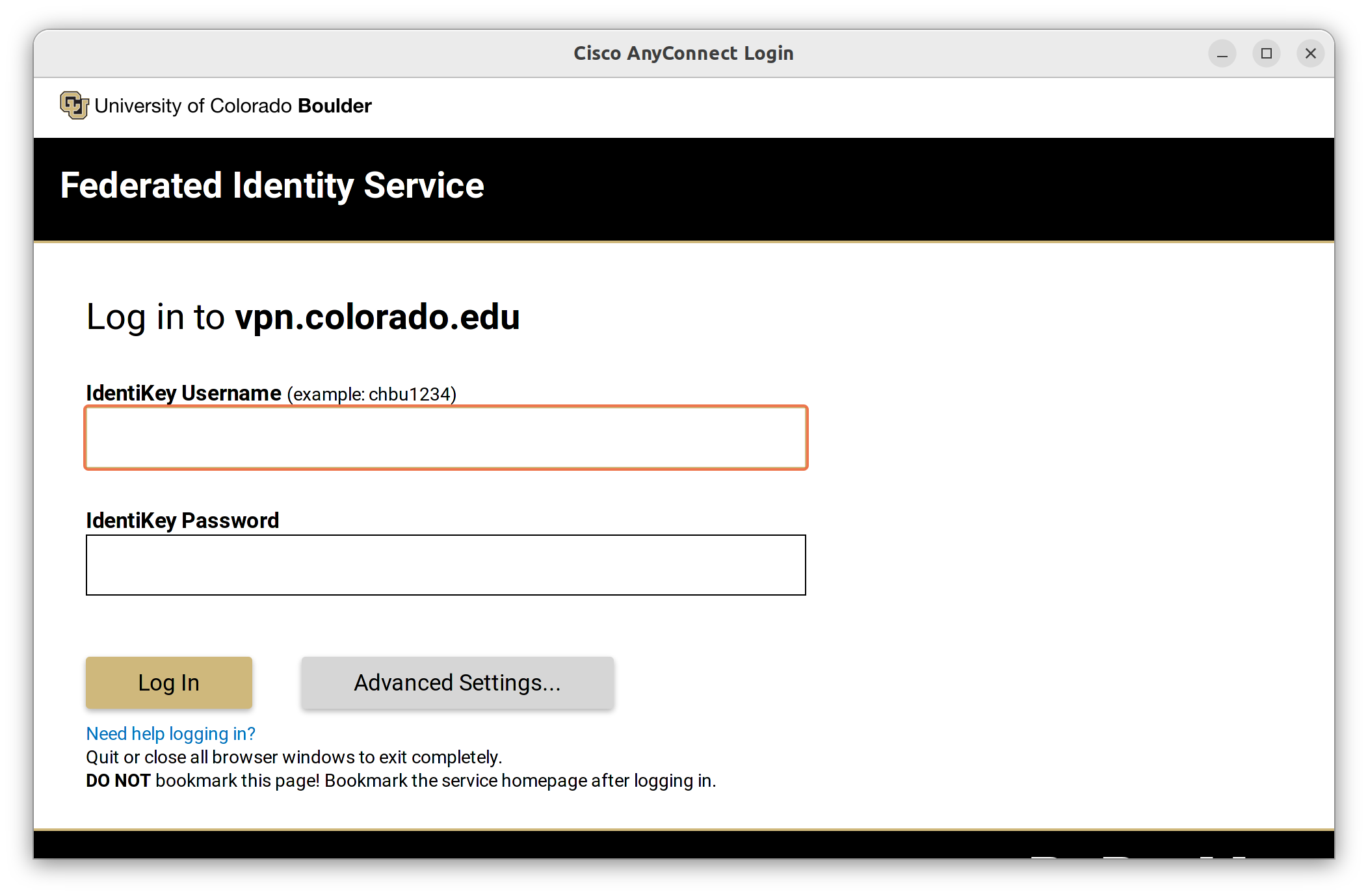
Task: Click the CU Boulder shield logo
Action: tap(73, 105)
